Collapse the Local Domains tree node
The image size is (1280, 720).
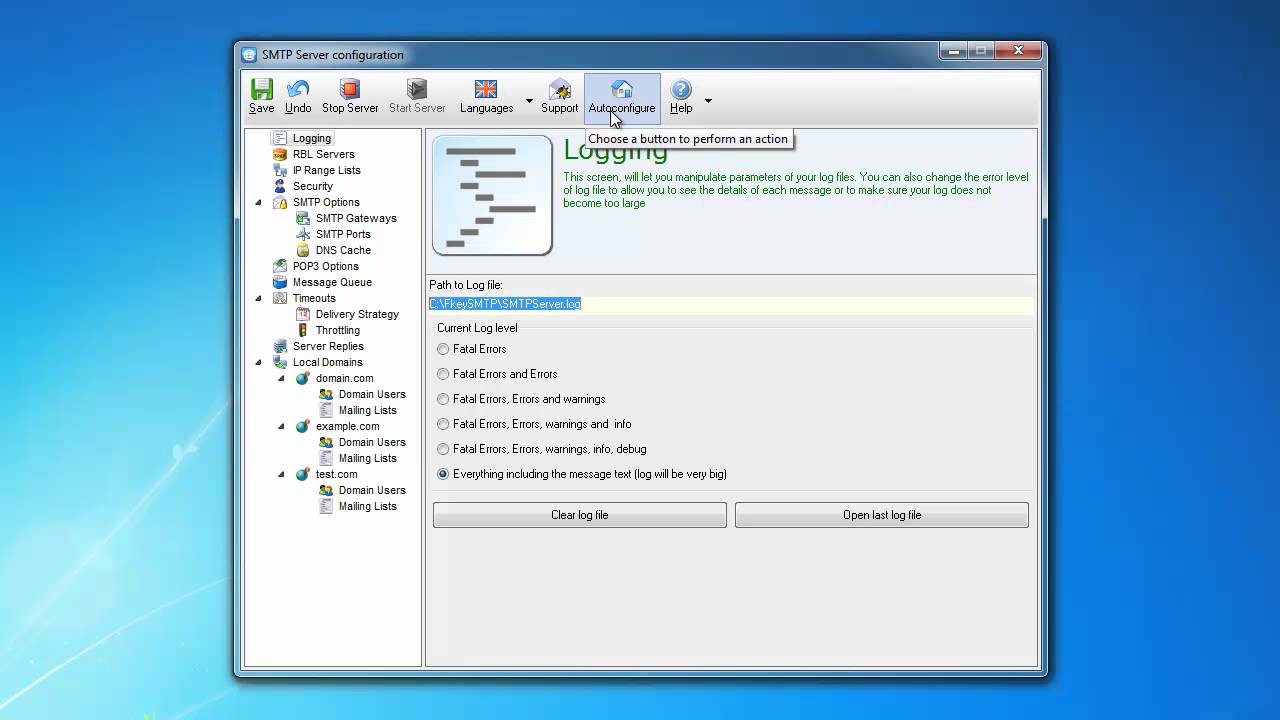coord(259,363)
